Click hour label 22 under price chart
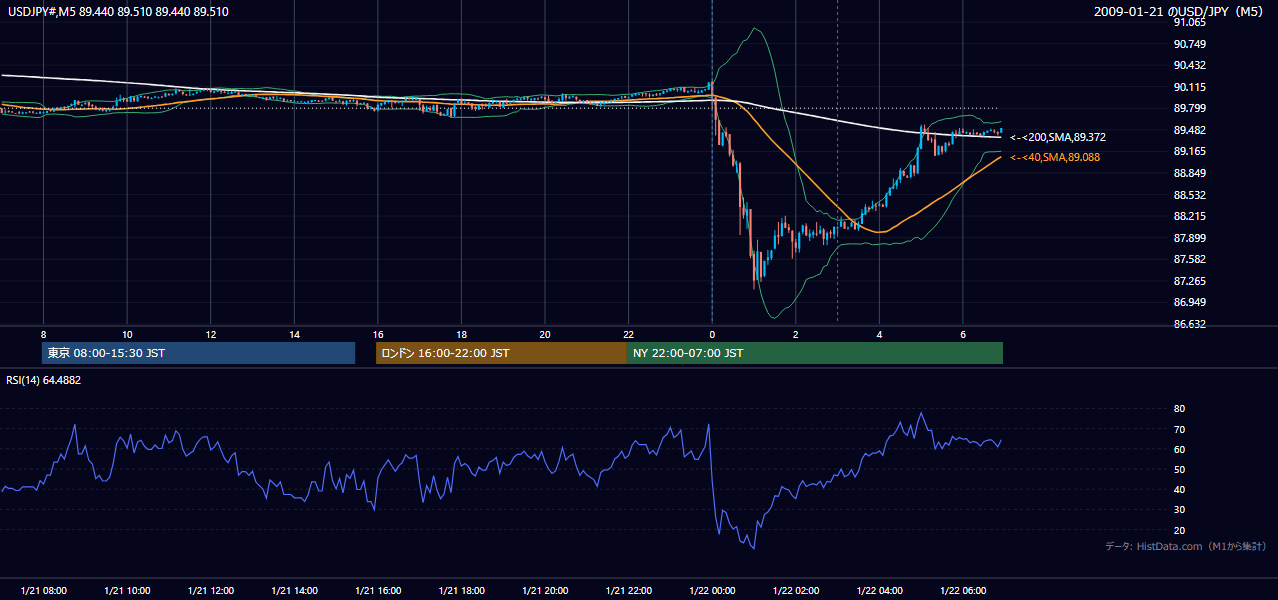The image size is (1278, 600). click(628, 334)
